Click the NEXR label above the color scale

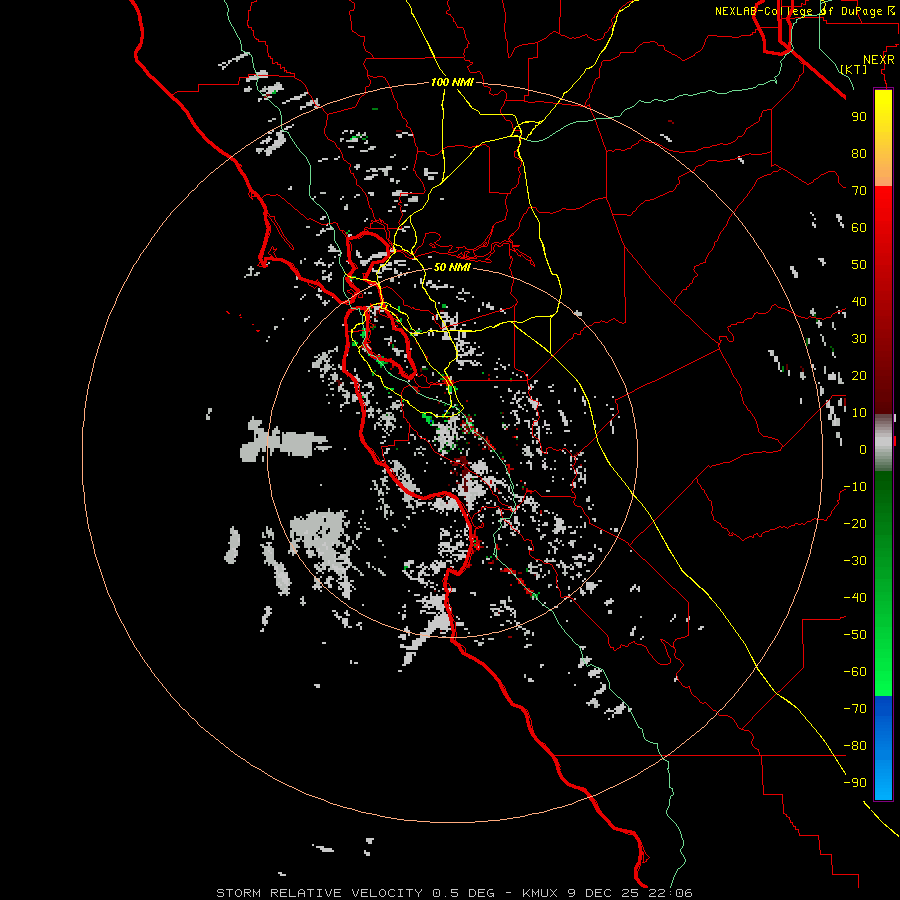(x=879, y=60)
